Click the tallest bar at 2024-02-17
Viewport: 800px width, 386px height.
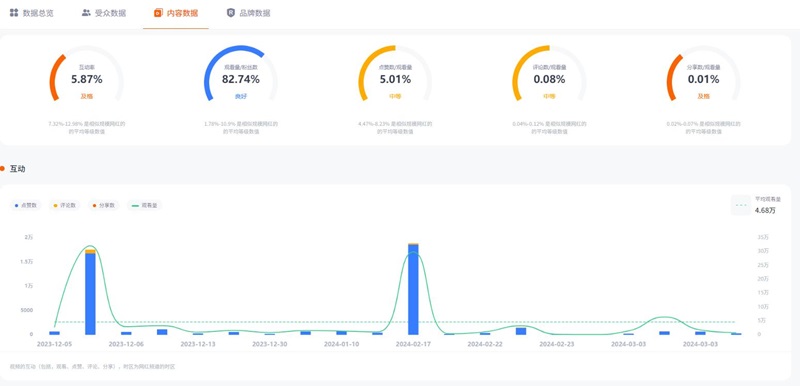pos(413,289)
